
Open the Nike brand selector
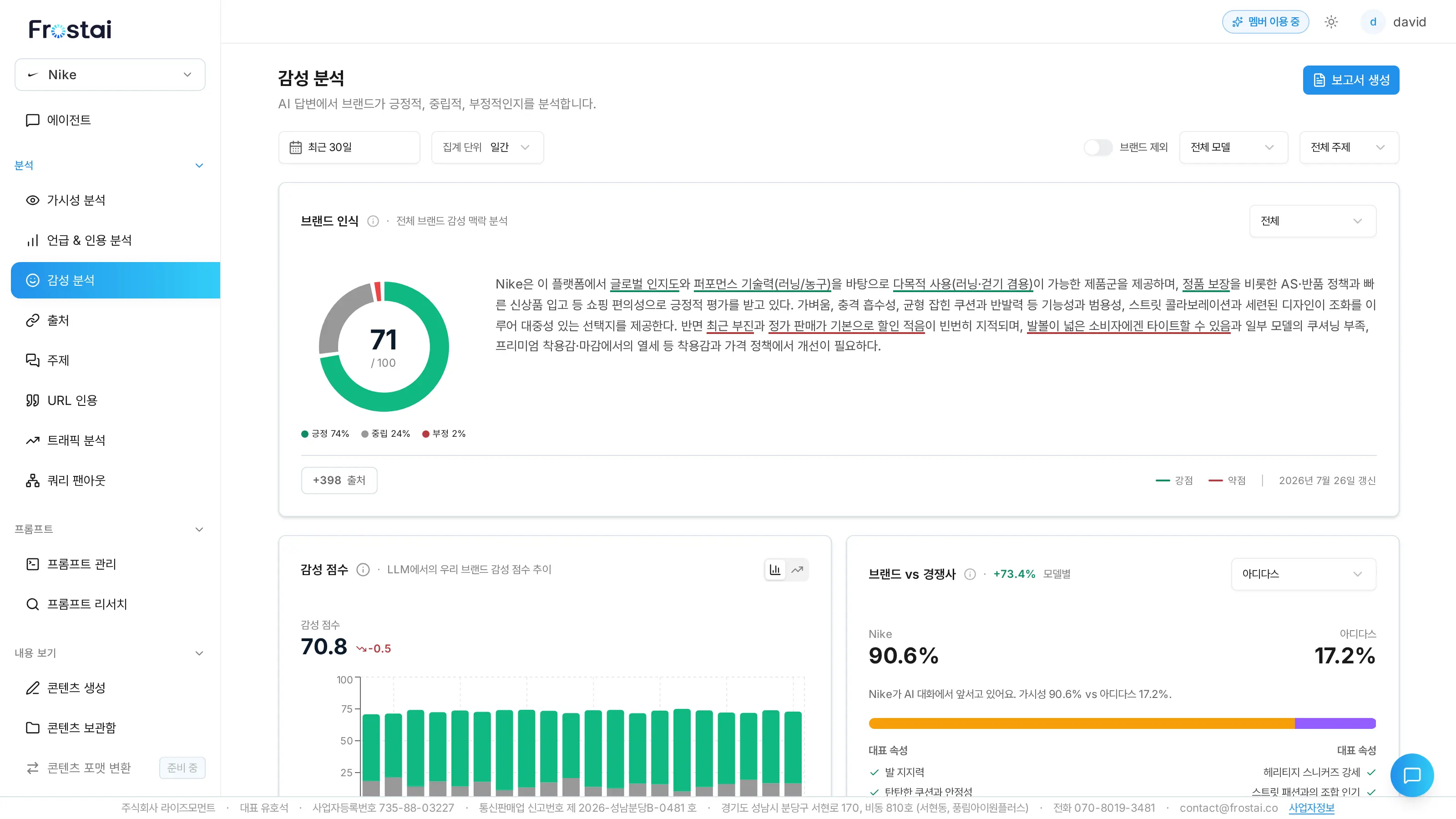point(110,75)
